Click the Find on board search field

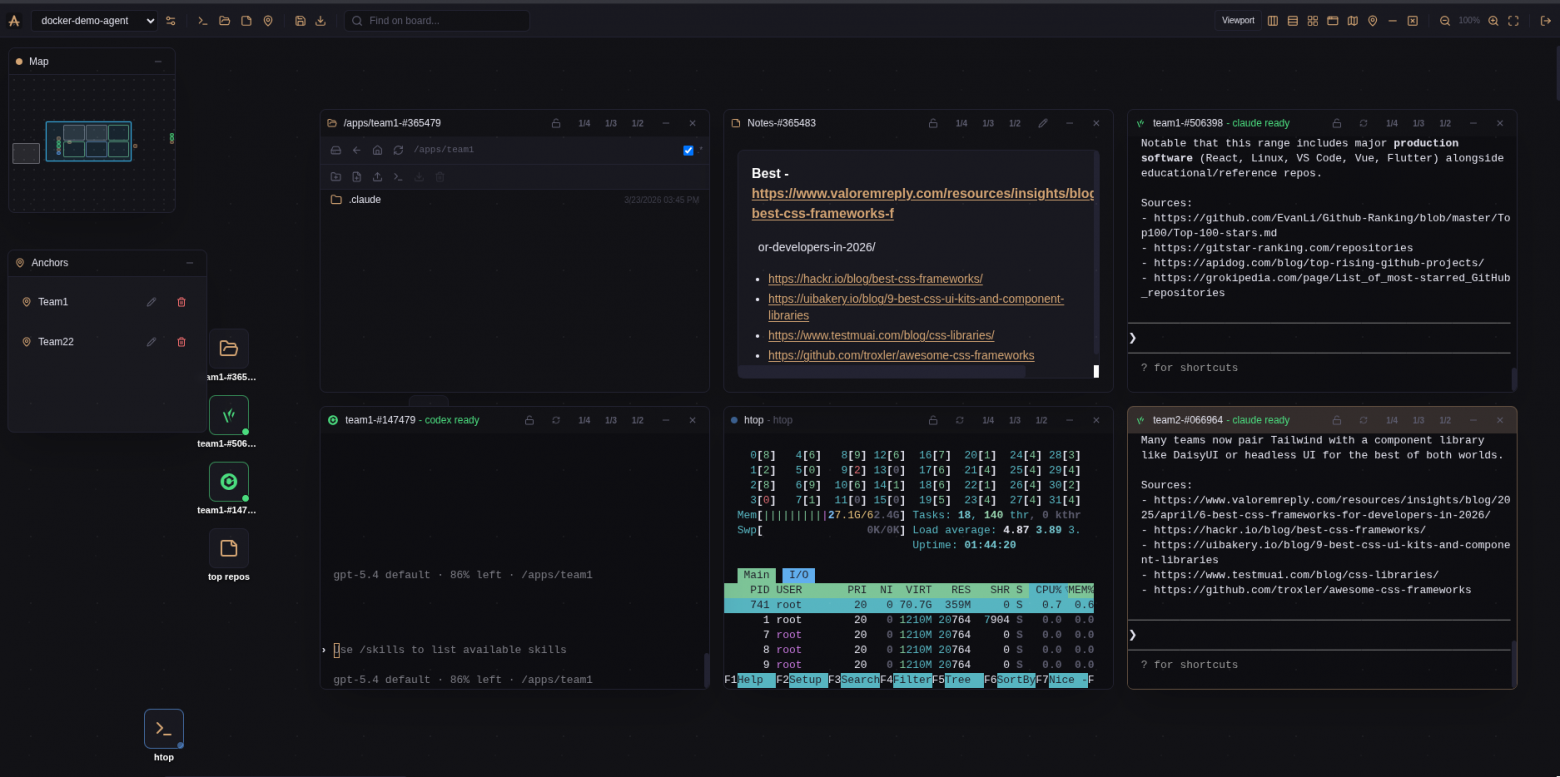coord(440,21)
